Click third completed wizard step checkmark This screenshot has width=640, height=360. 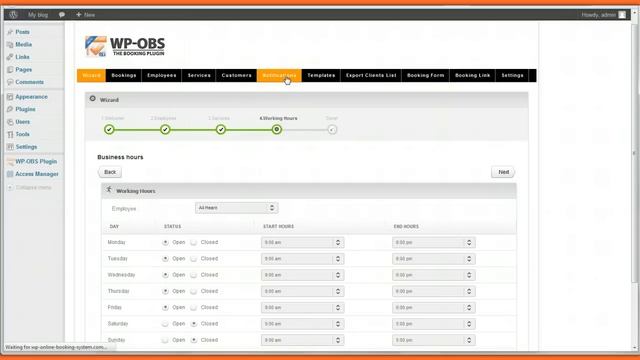[x=221, y=130]
